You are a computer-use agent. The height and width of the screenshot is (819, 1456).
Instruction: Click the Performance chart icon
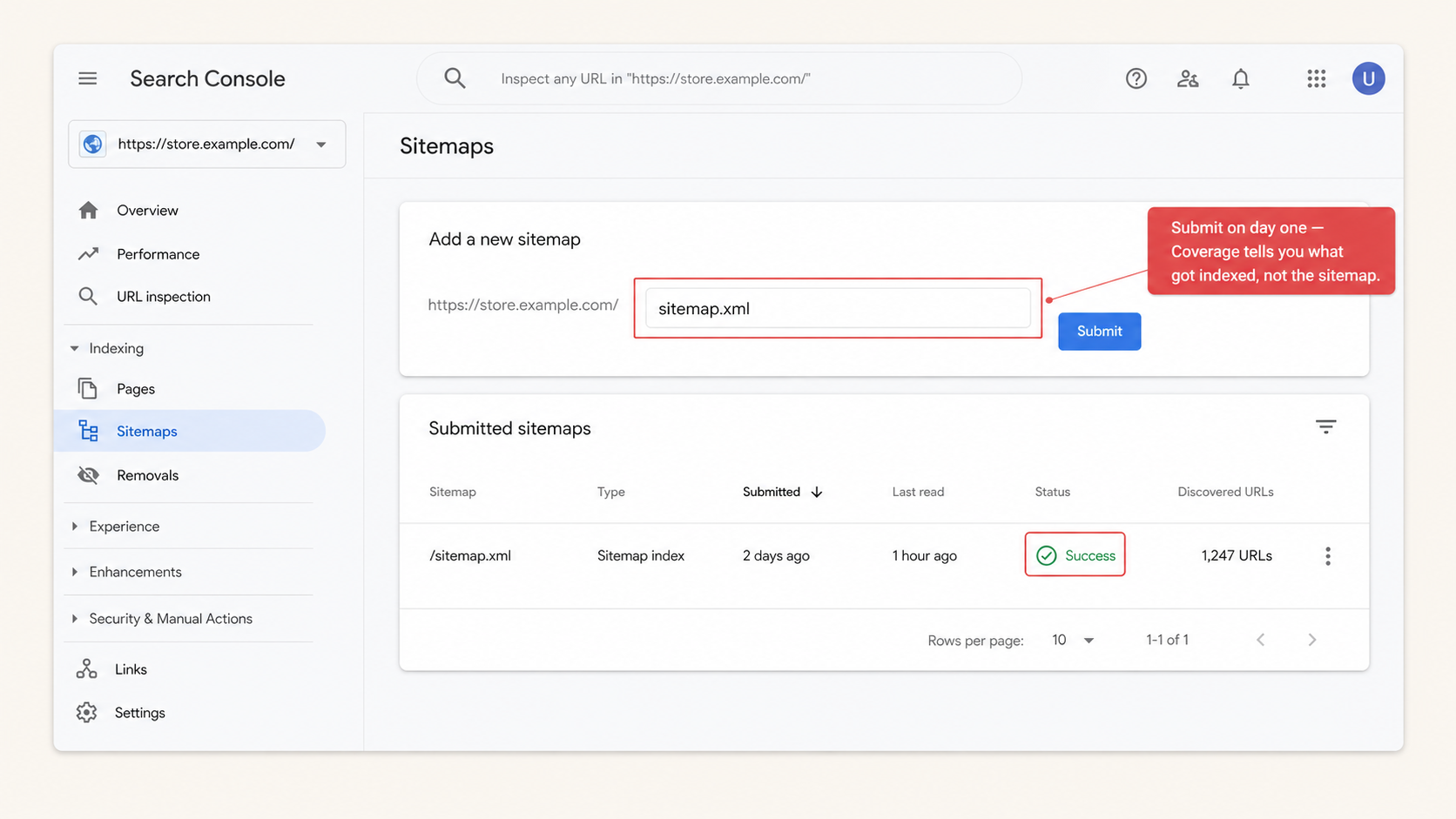88,253
